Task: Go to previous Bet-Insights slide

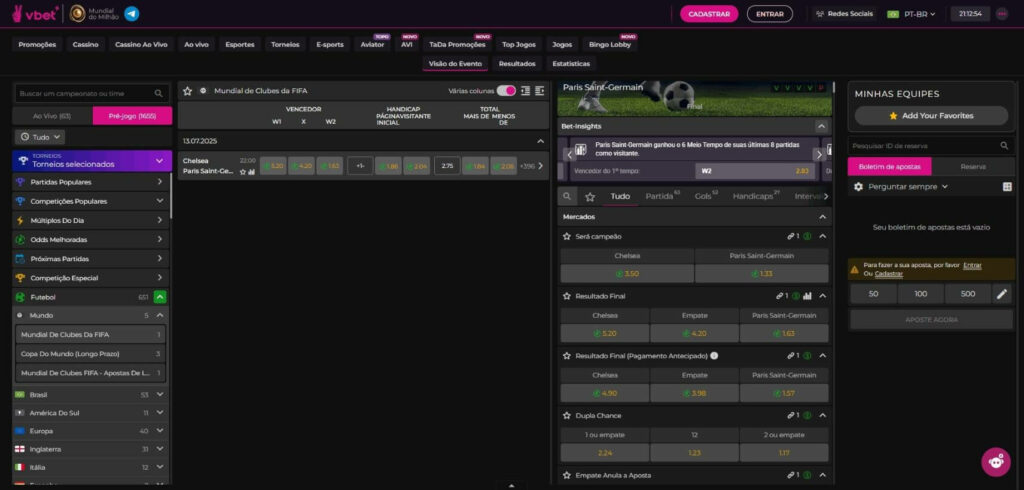Action: tap(569, 155)
